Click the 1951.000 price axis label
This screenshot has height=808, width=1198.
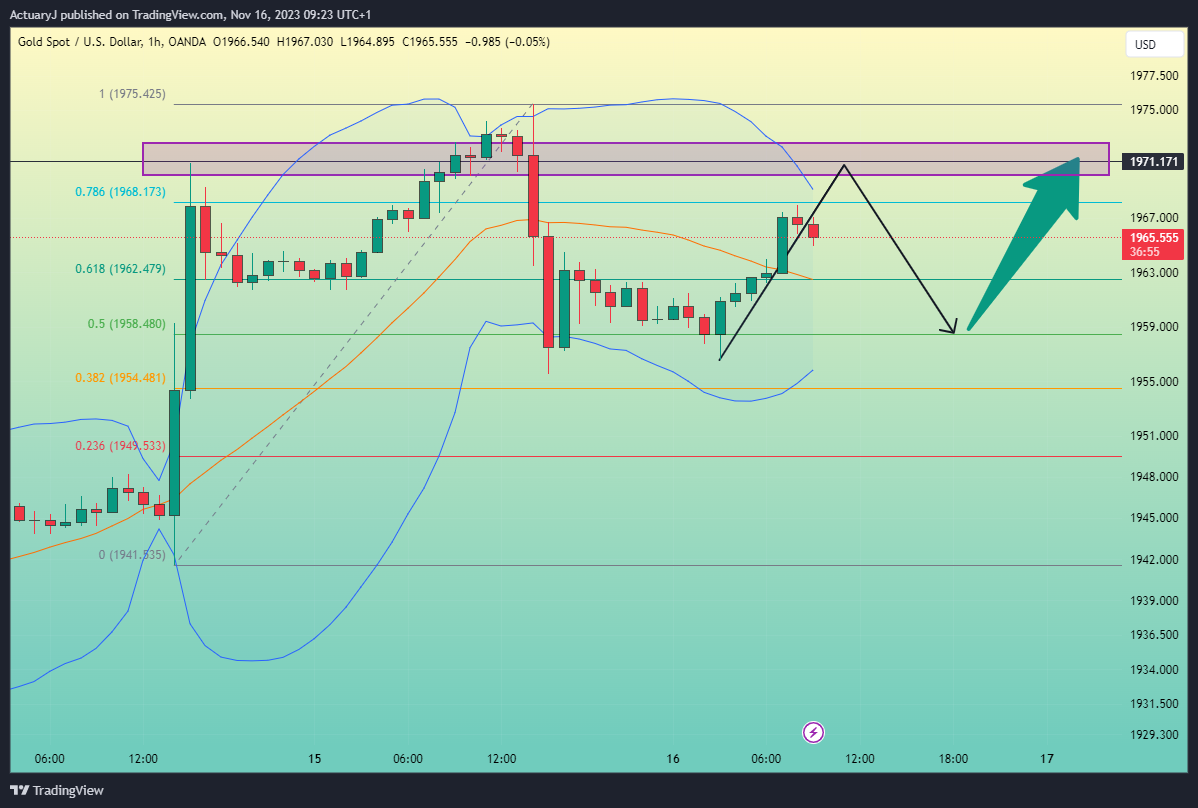pyautogui.click(x=1154, y=436)
